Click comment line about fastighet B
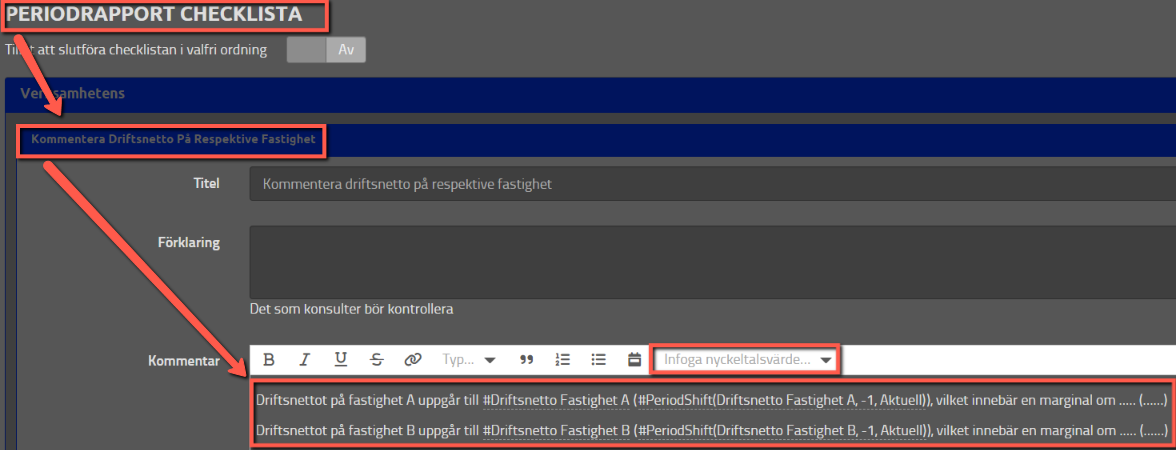Image resolution: width=1176 pixels, height=450 pixels. click(x=710, y=431)
